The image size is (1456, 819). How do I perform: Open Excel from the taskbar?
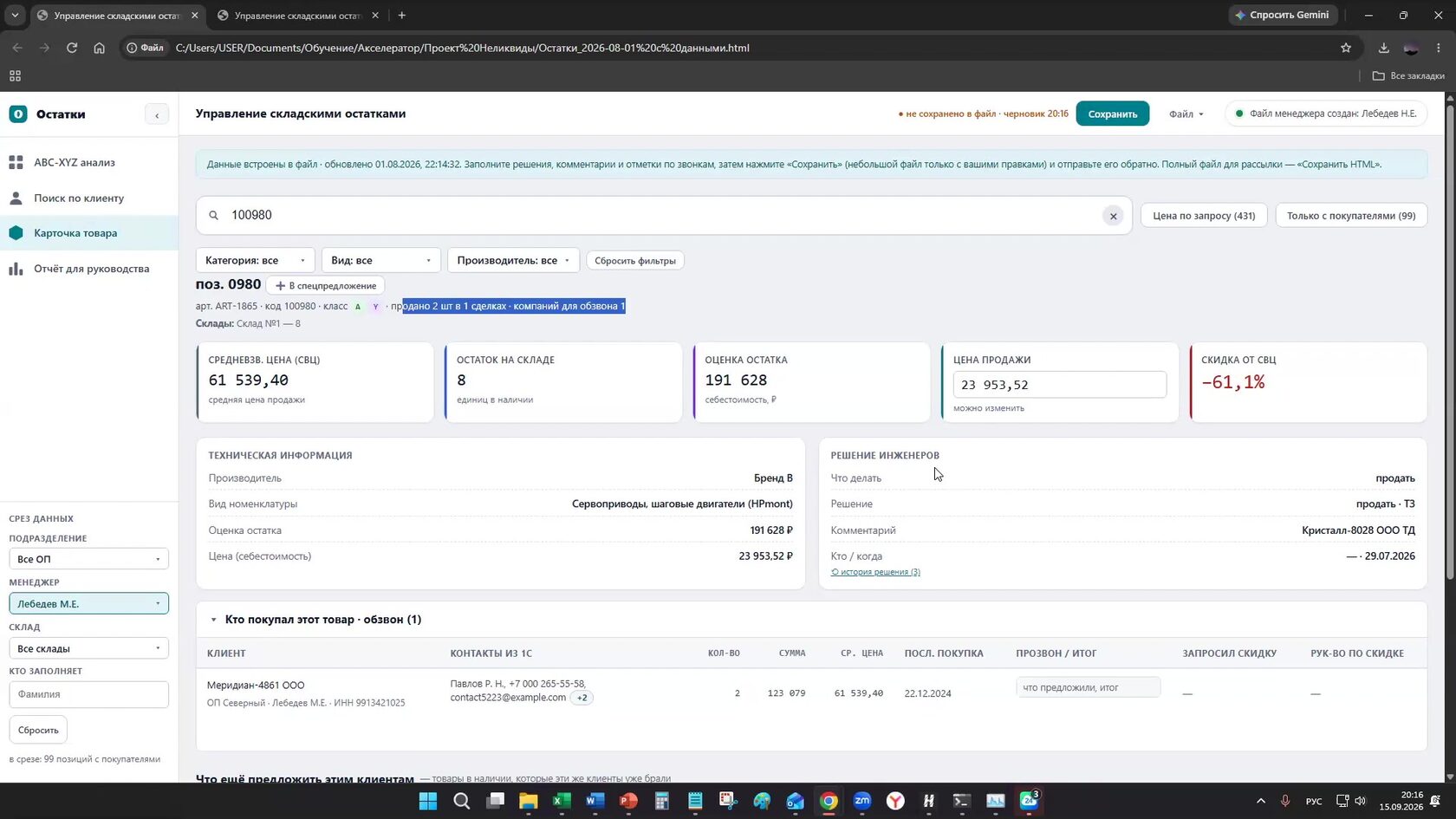tap(562, 801)
